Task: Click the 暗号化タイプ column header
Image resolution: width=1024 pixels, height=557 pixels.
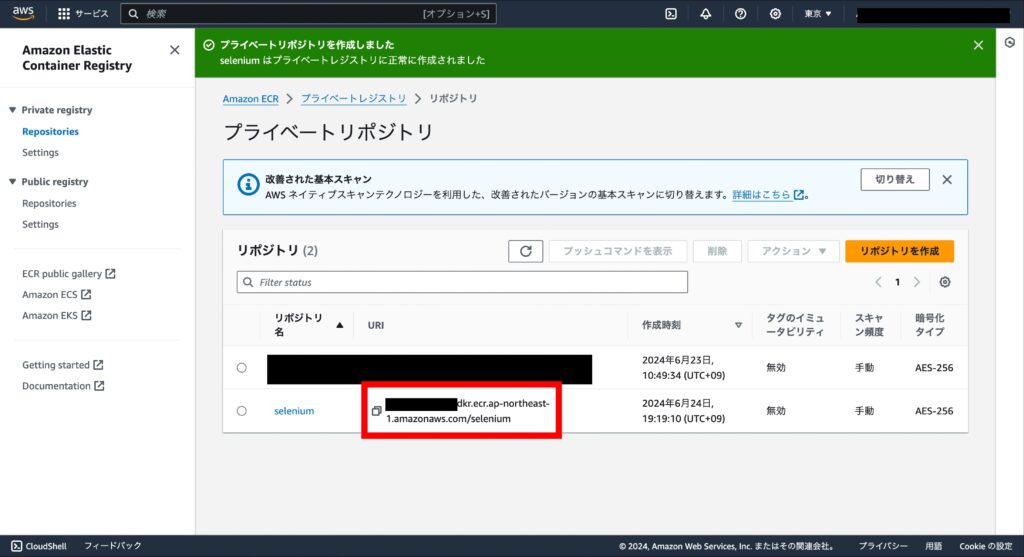Action: pyautogui.click(x=930, y=325)
